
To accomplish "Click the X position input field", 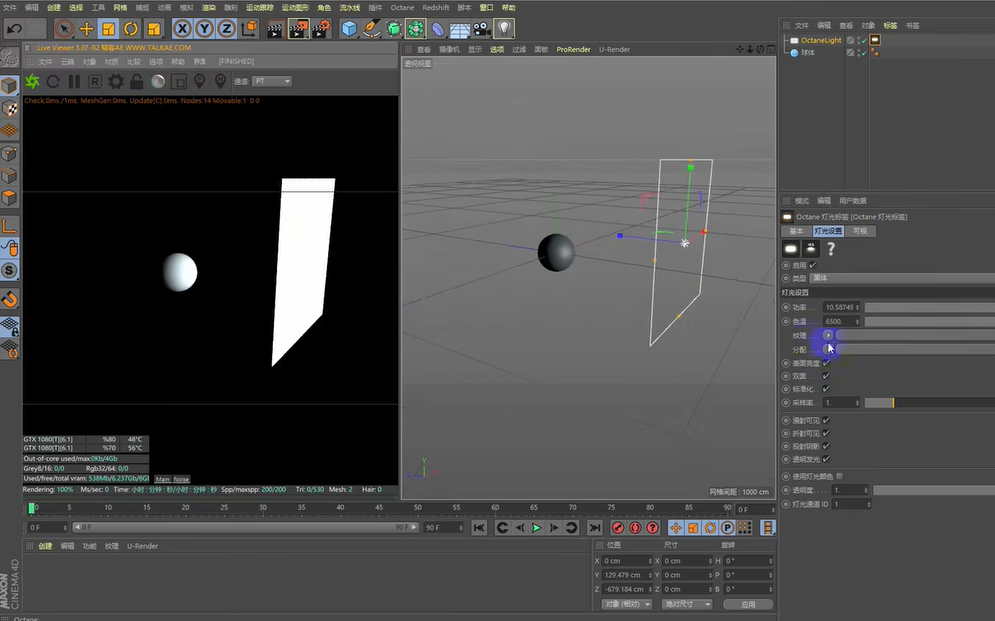I will pyautogui.click(x=625, y=561).
